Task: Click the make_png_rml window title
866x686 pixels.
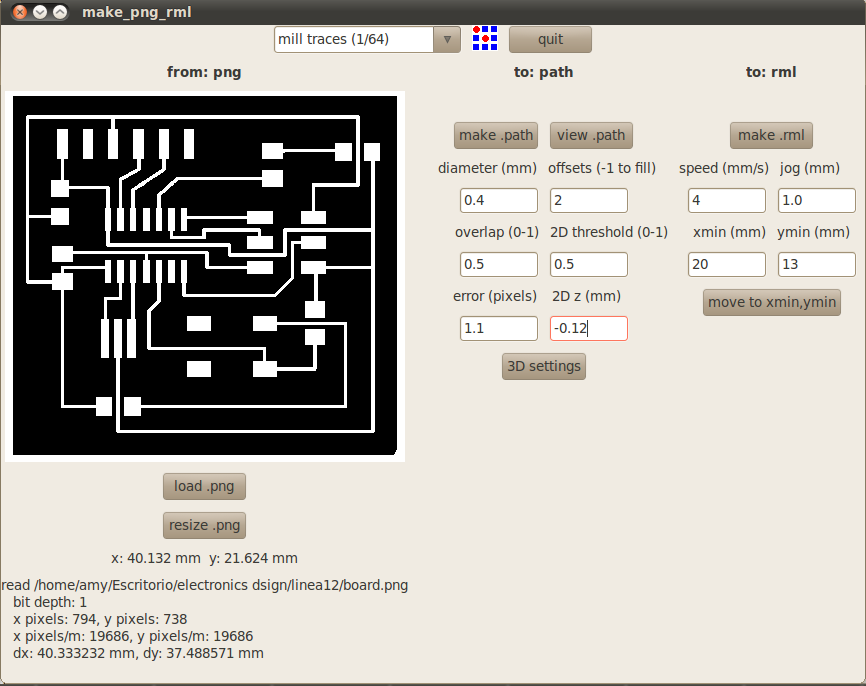Action: coord(136,12)
